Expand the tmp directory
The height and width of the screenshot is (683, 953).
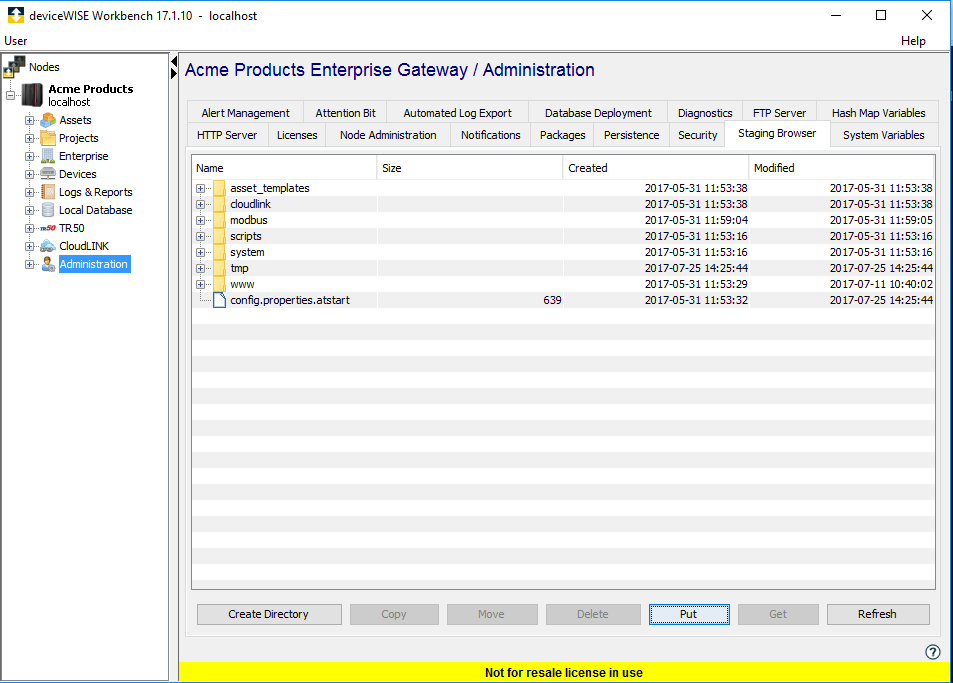[201, 268]
